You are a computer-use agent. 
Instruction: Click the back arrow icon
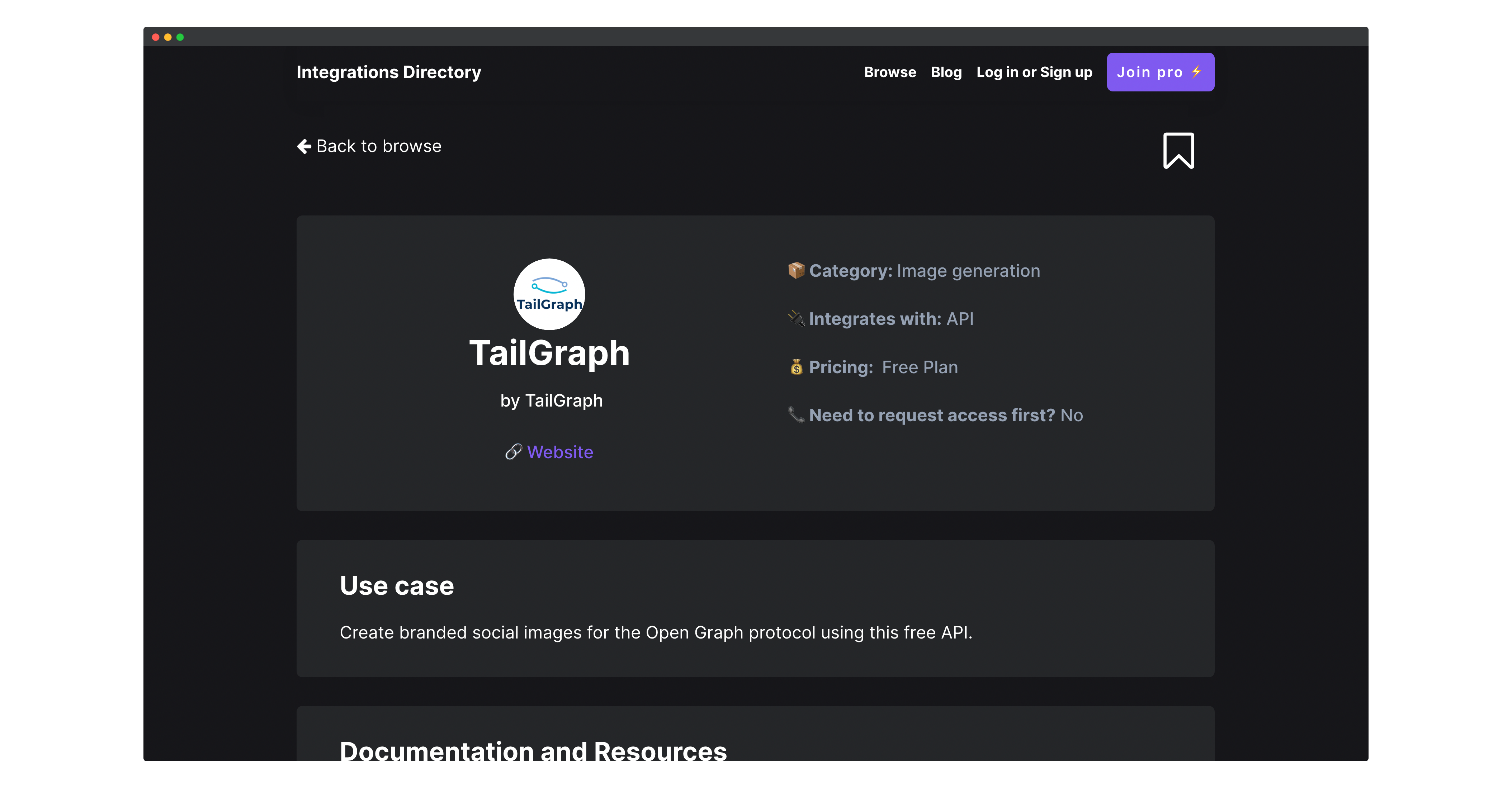tap(304, 146)
